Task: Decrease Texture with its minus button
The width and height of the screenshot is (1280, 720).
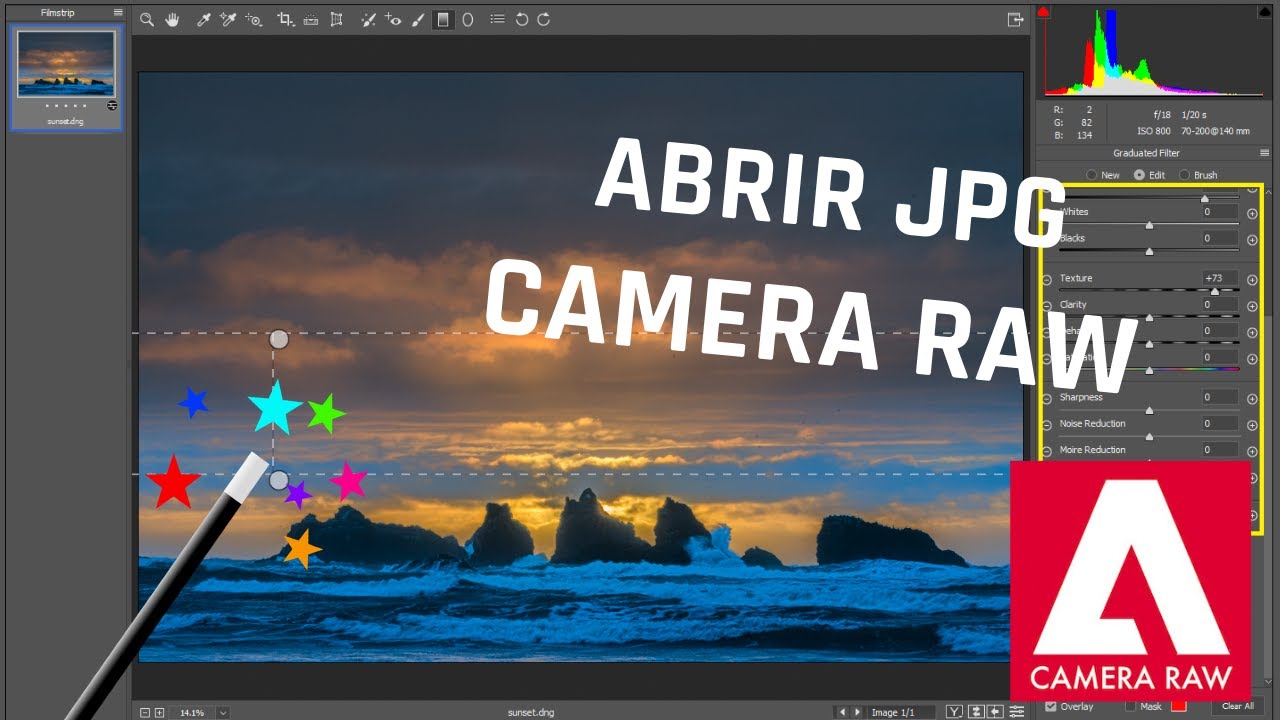Action: point(1047,280)
